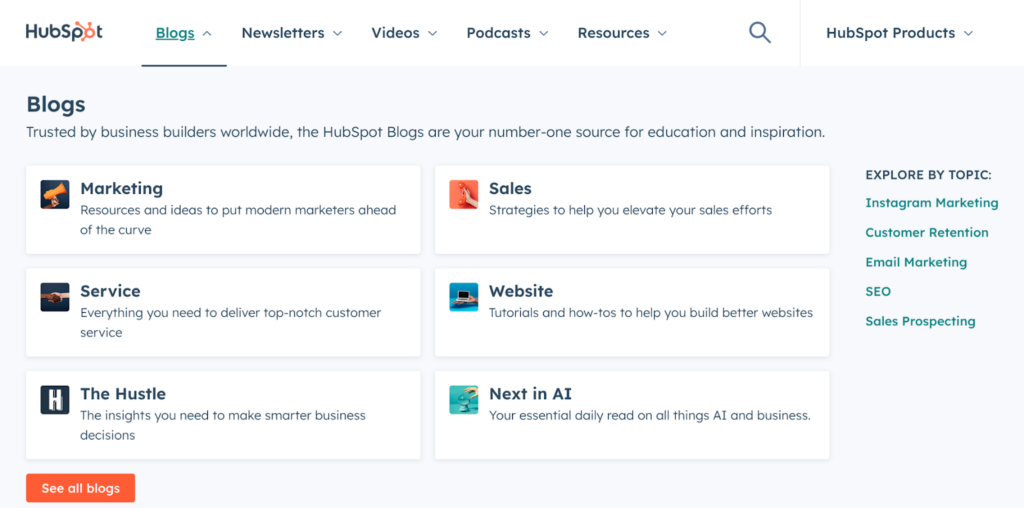Expand the HubSpot Products dropdown
The height and width of the screenshot is (508, 1024).
(899, 33)
